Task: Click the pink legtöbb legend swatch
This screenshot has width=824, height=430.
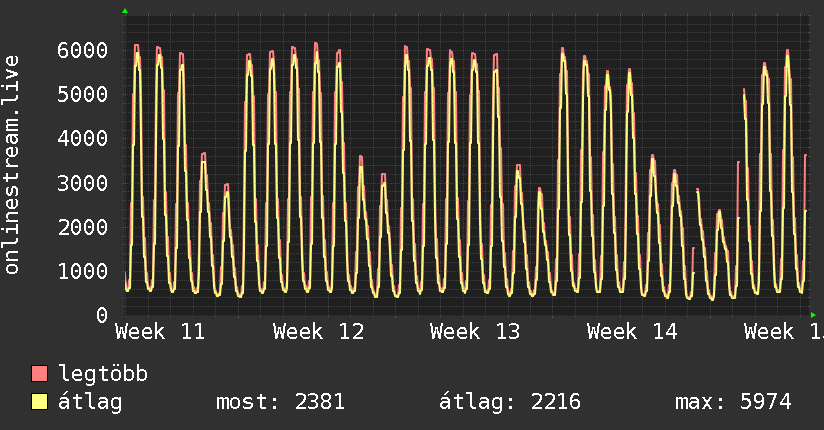Action: [x=39, y=373]
